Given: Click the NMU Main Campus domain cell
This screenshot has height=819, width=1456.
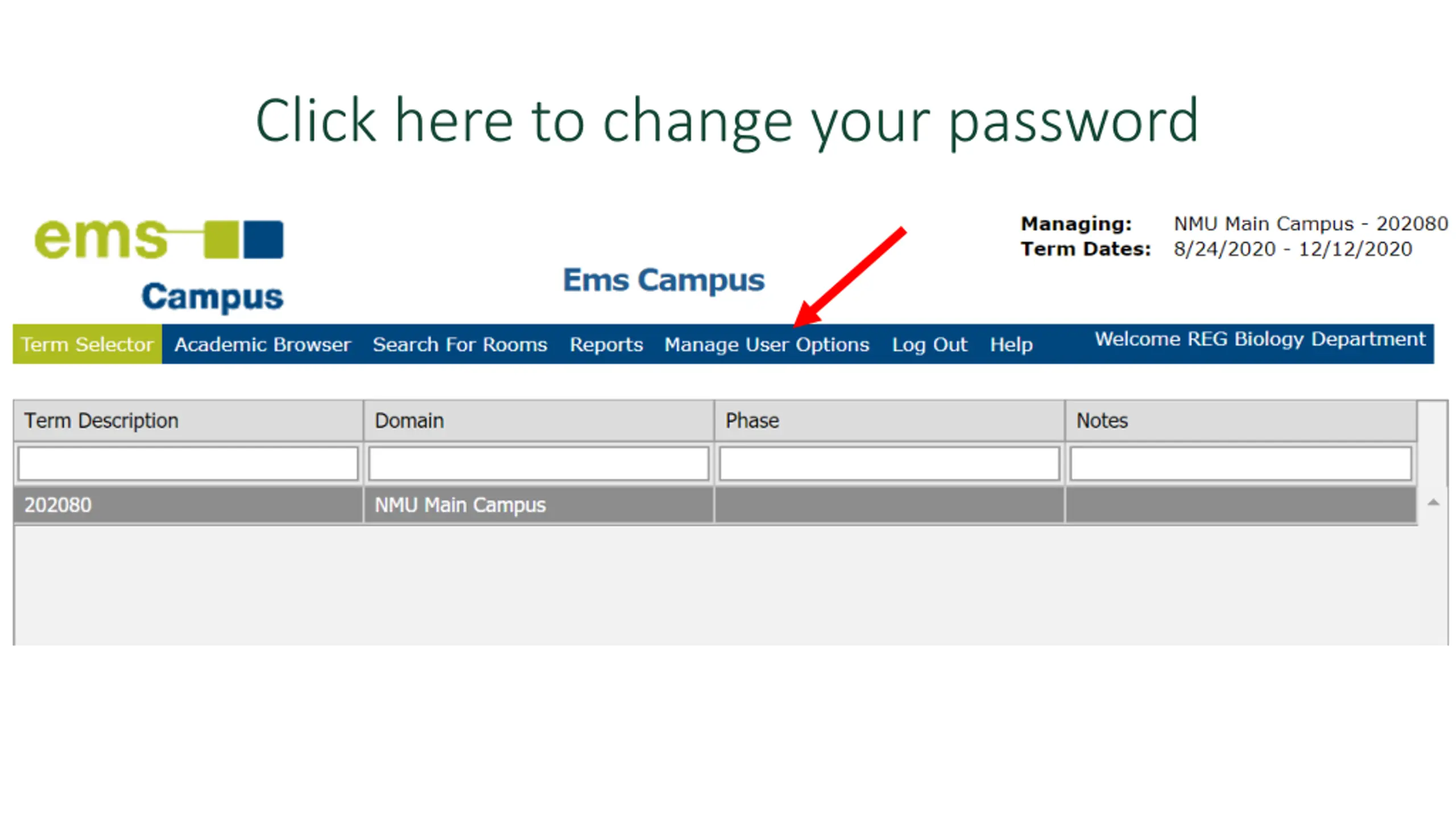Looking at the screenshot, I should click(539, 504).
